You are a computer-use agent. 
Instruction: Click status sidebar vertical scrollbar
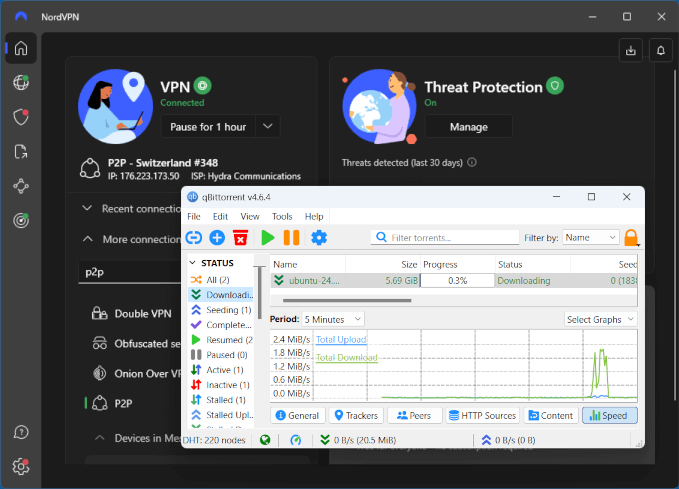pyautogui.click(x=259, y=293)
